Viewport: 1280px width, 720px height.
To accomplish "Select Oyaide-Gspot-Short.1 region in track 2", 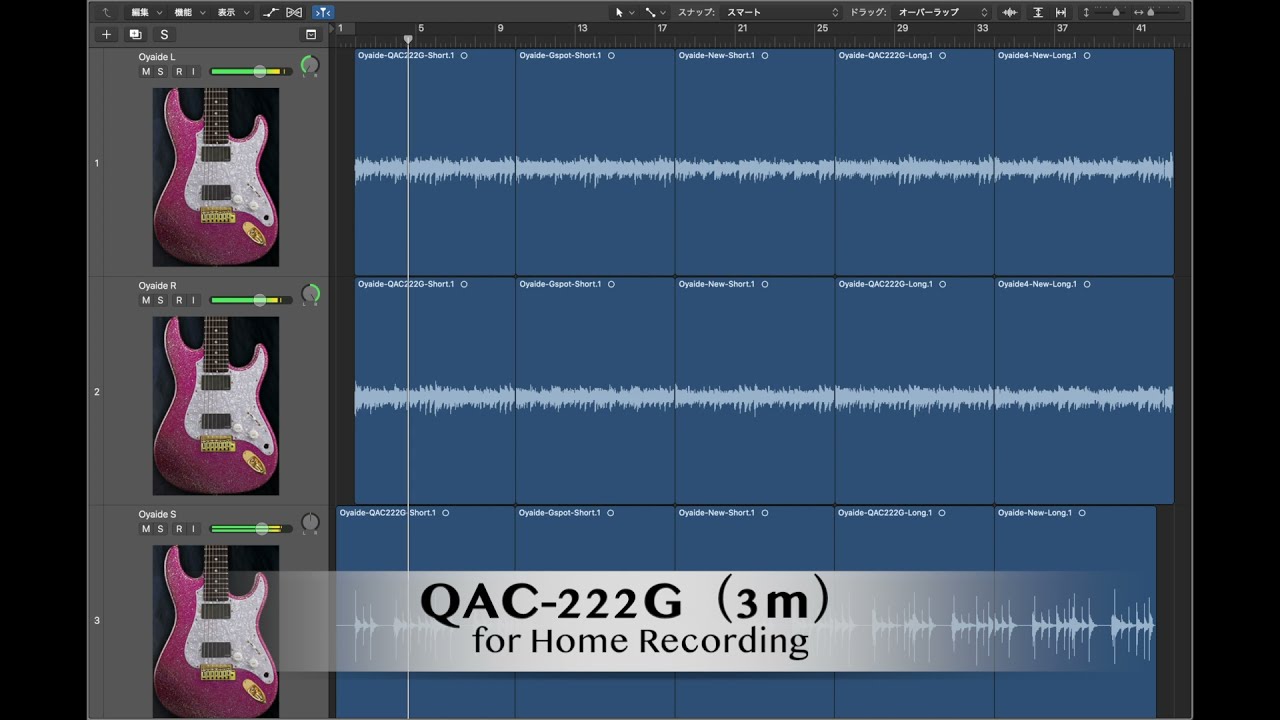I will [x=595, y=391].
